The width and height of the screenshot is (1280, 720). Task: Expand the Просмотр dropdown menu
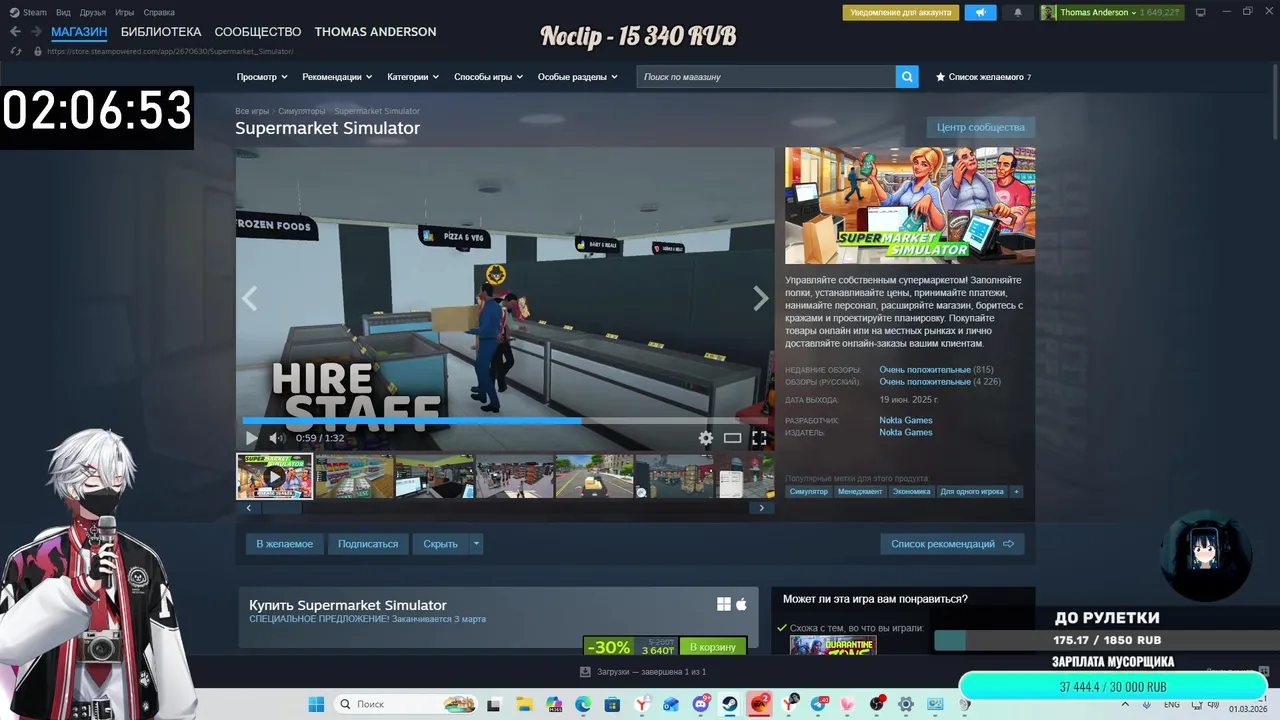point(262,77)
